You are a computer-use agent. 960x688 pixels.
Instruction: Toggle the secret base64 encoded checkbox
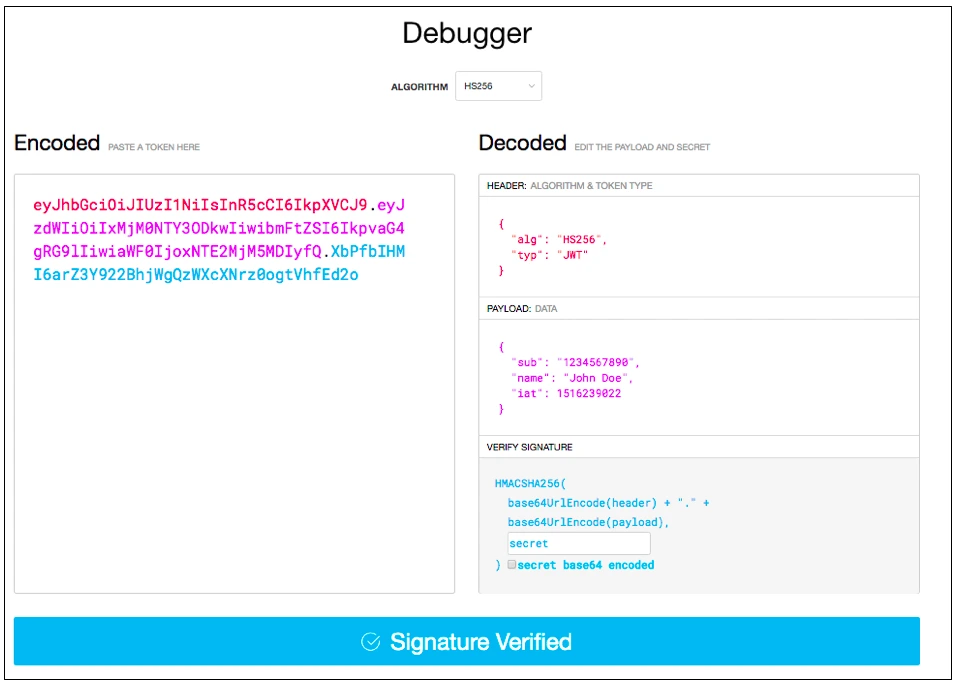pyautogui.click(x=512, y=564)
